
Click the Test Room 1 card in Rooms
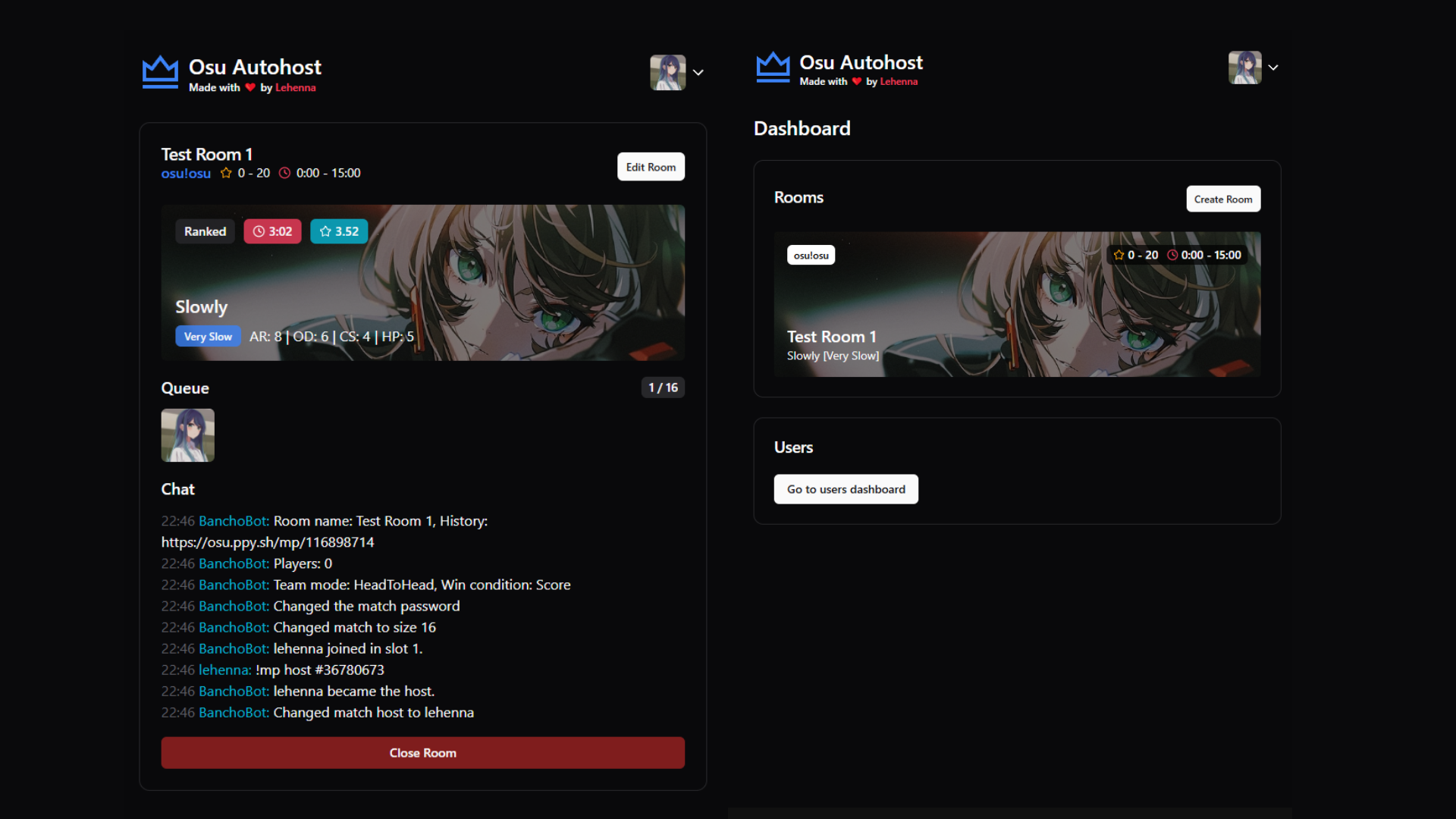coord(1017,304)
